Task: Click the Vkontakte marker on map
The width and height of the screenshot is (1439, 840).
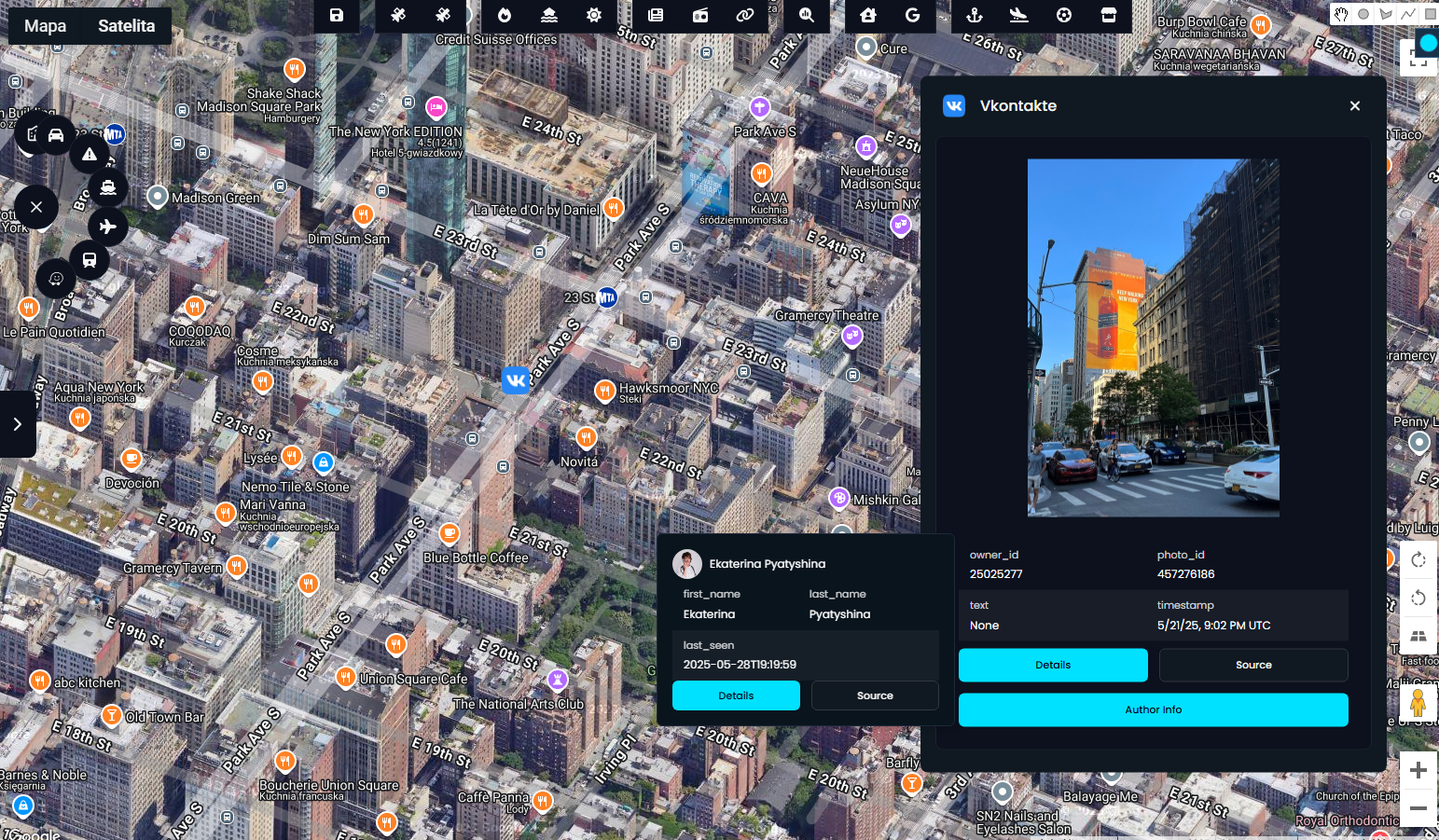Action: [x=516, y=379]
